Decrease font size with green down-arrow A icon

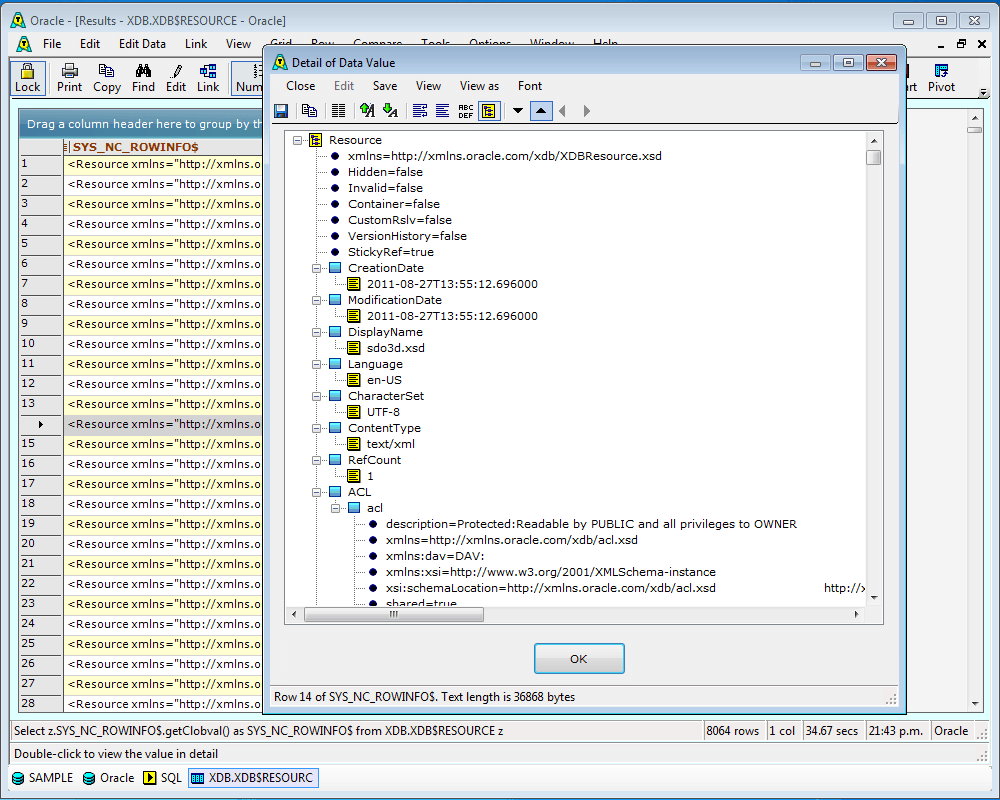click(x=390, y=111)
